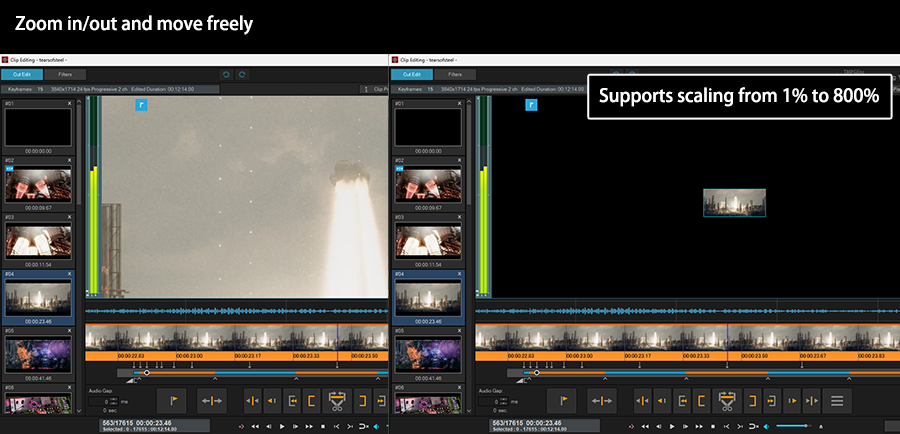
Task: Click the set start bracket in the right window
Action: (703, 400)
